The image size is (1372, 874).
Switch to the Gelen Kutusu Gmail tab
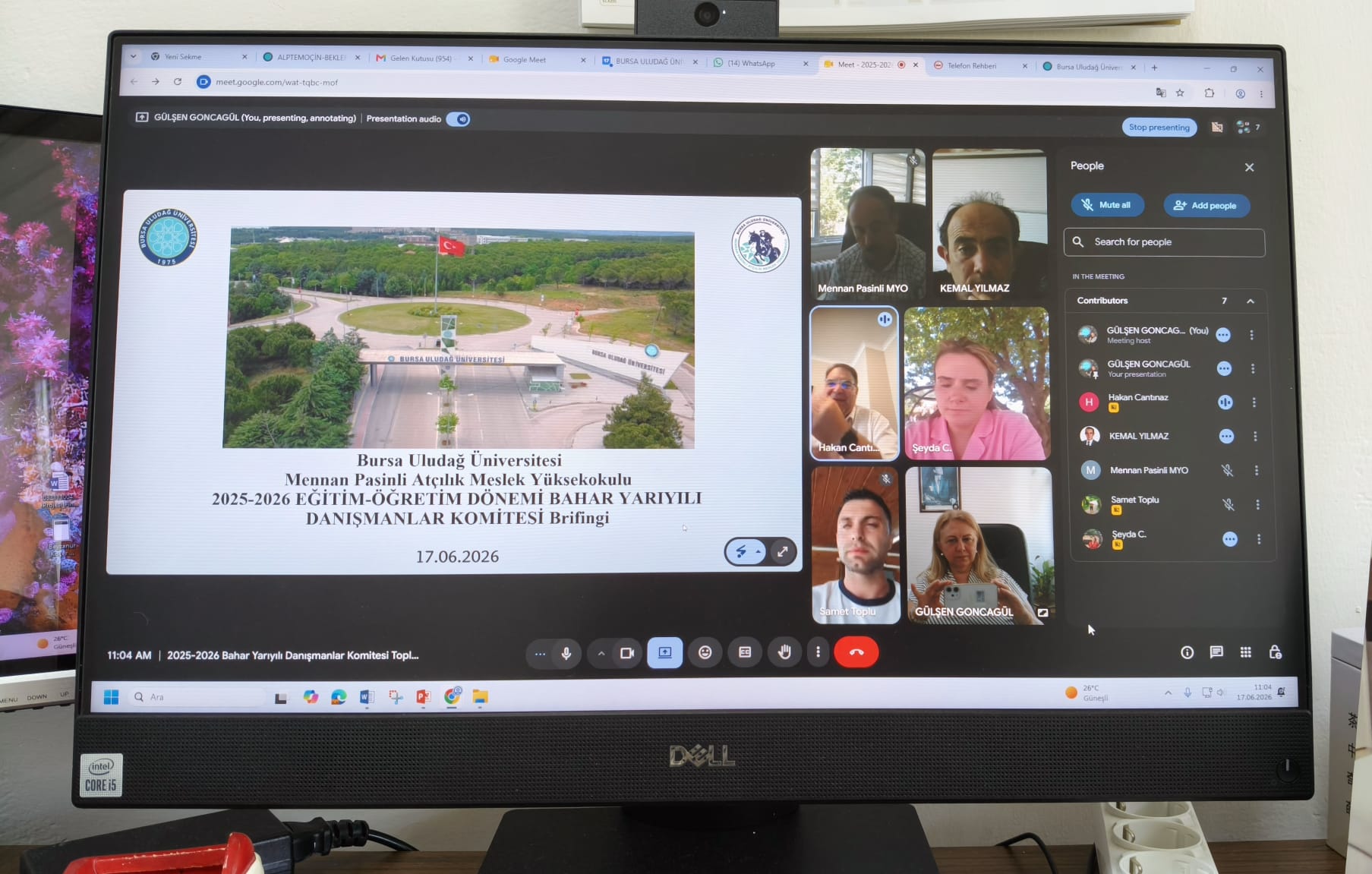(x=424, y=58)
